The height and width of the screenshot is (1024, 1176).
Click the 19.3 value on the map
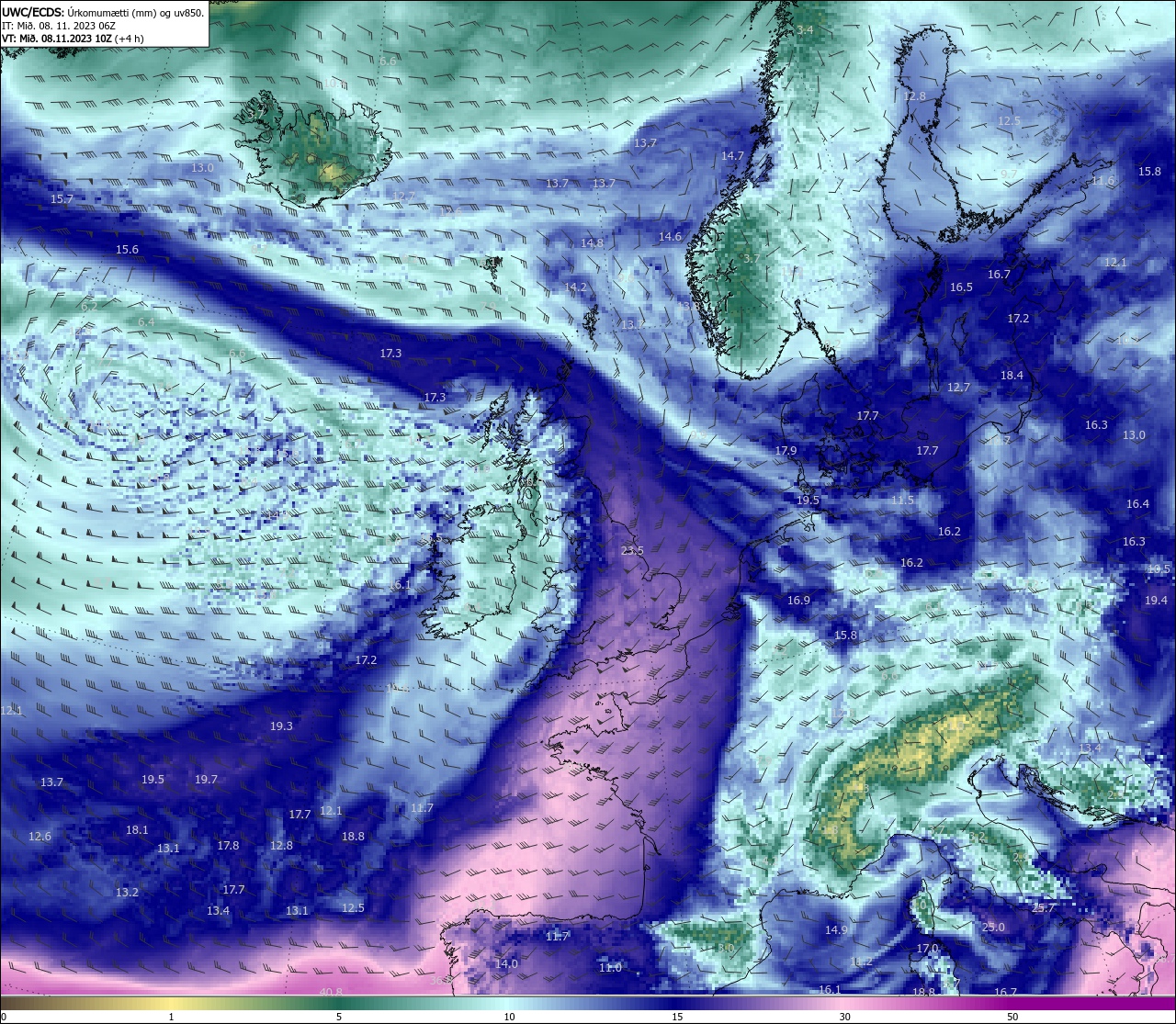[281, 726]
